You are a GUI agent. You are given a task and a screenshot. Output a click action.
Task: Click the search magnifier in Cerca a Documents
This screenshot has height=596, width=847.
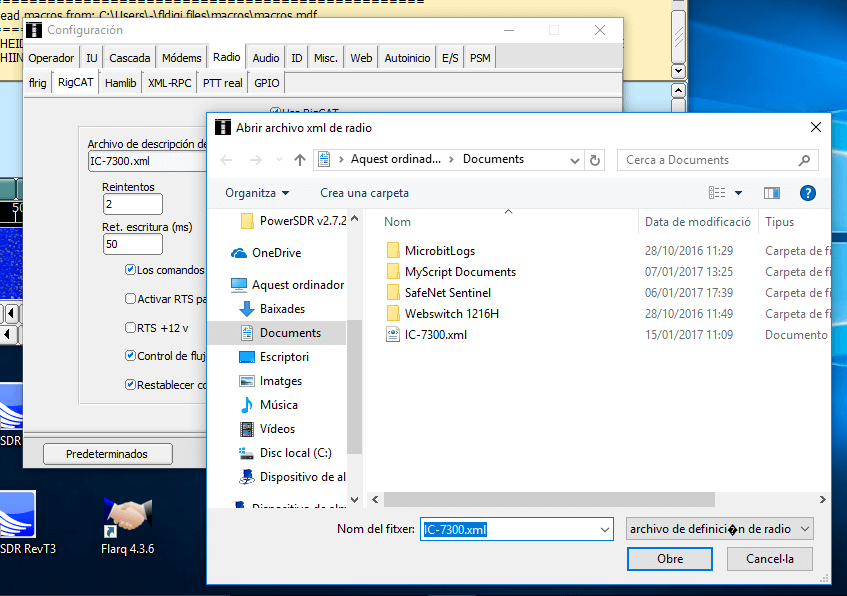(x=804, y=160)
